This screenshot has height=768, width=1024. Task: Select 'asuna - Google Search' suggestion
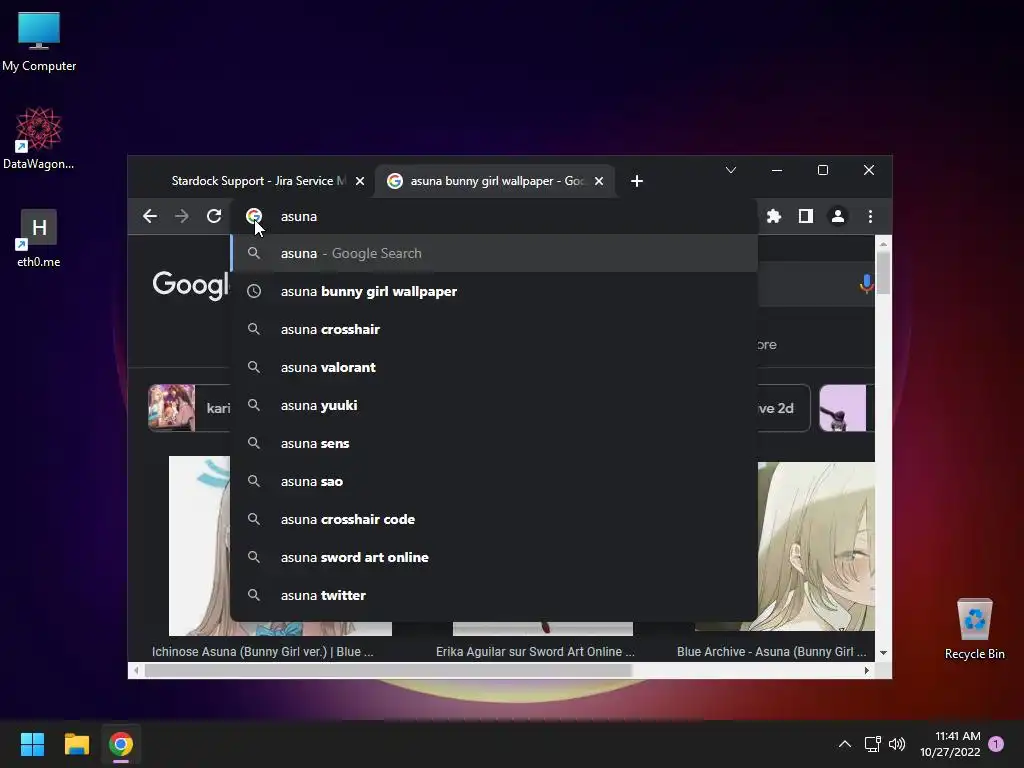coord(494,253)
